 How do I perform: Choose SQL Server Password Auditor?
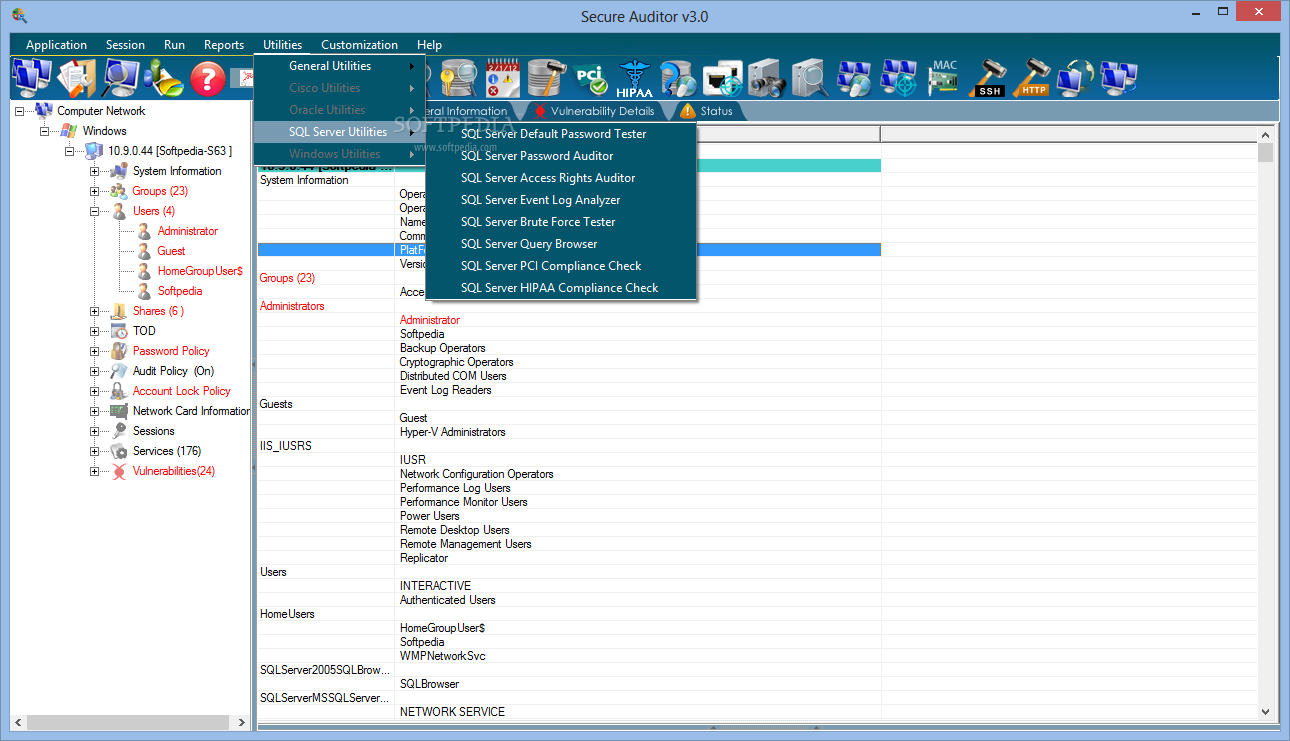[x=561, y=156]
